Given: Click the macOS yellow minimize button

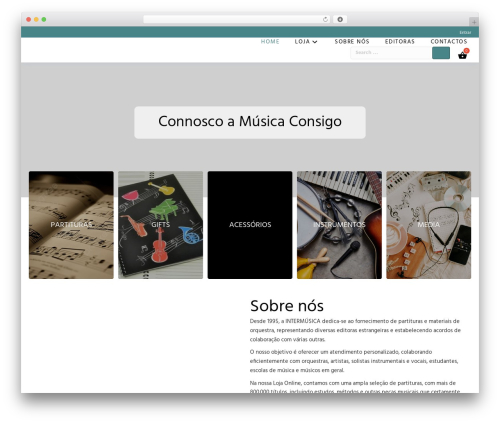Looking at the screenshot, I should [x=36, y=19].
